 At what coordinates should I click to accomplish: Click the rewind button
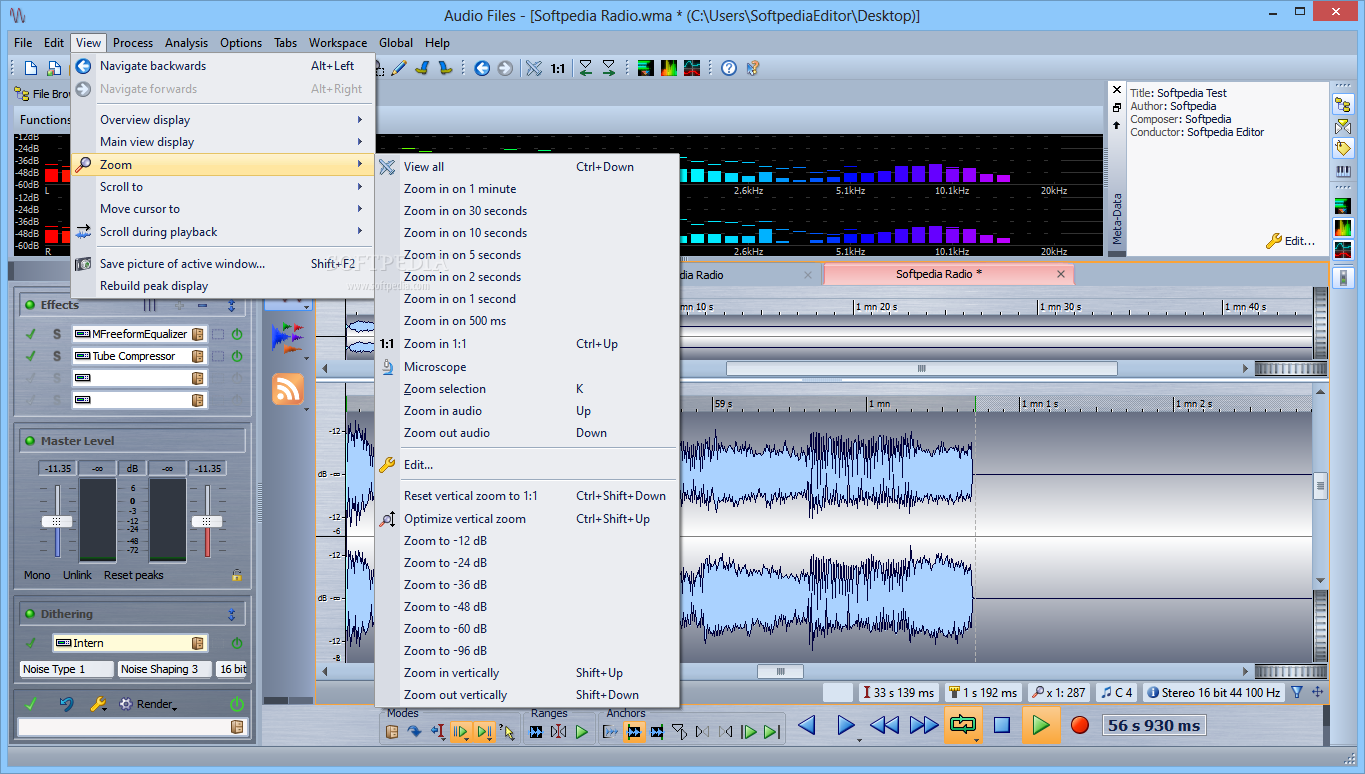coord(884,725)
